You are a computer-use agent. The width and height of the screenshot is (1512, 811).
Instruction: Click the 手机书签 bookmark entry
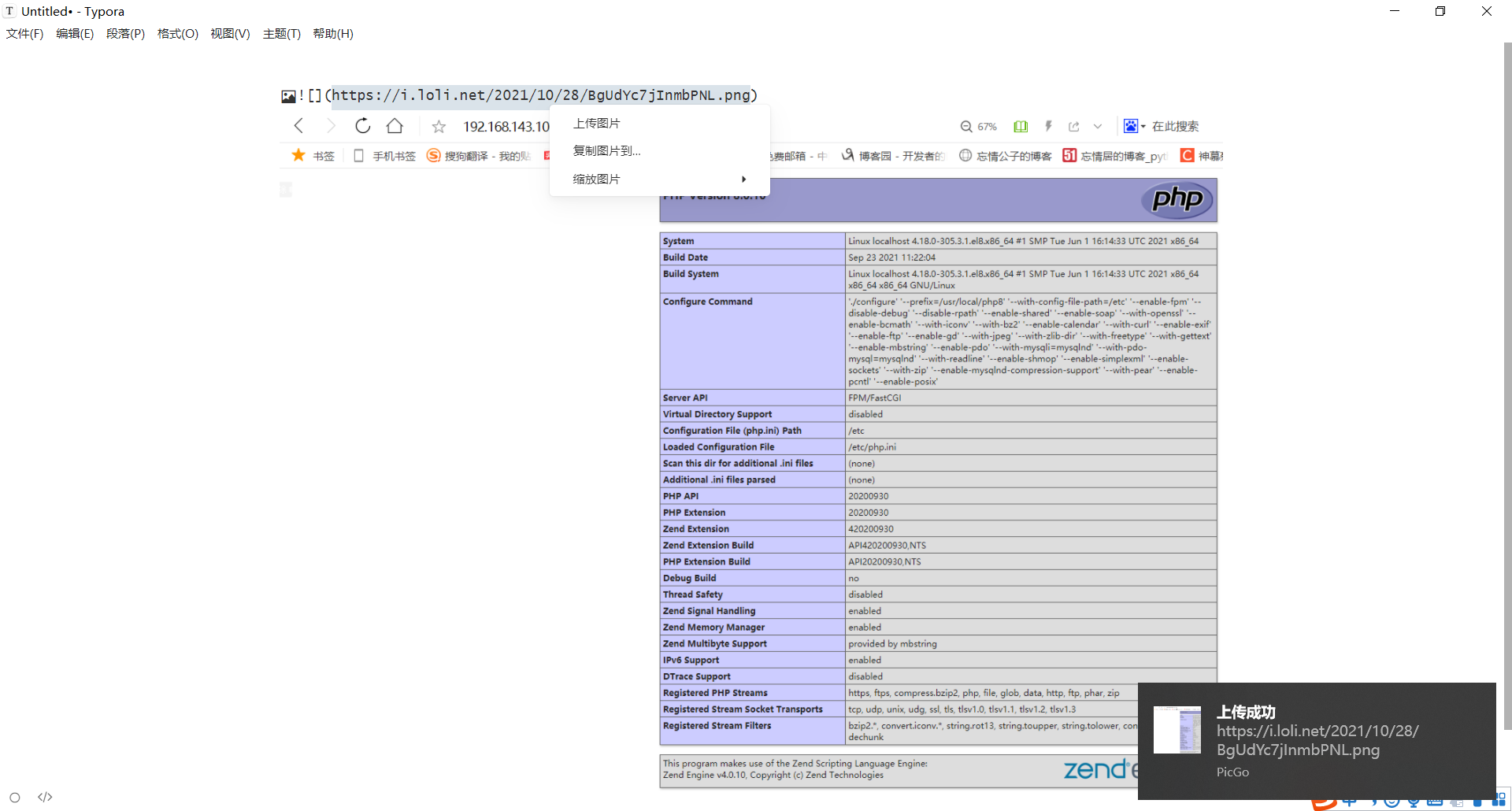[384, 156]
